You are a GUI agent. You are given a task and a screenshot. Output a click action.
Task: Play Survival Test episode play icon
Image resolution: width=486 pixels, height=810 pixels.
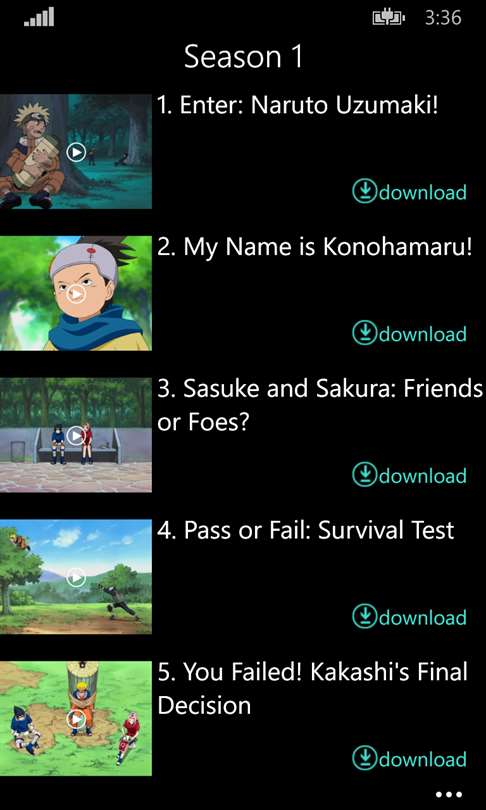pos(76,577)
